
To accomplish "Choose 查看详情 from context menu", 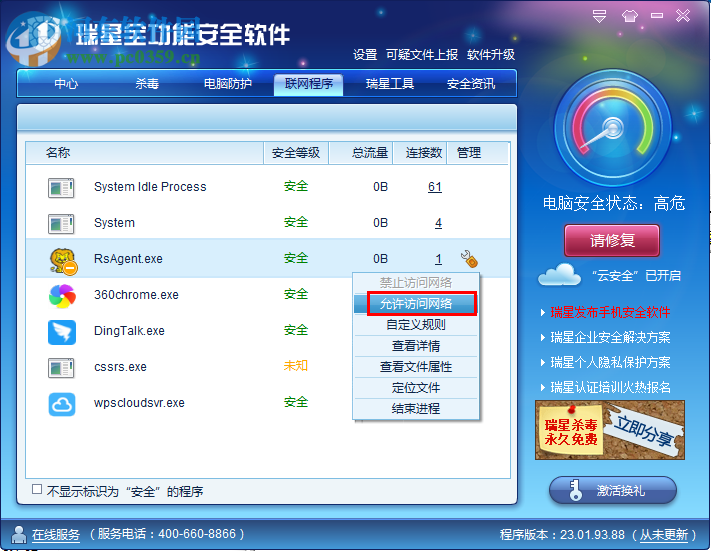I will 416,346.
